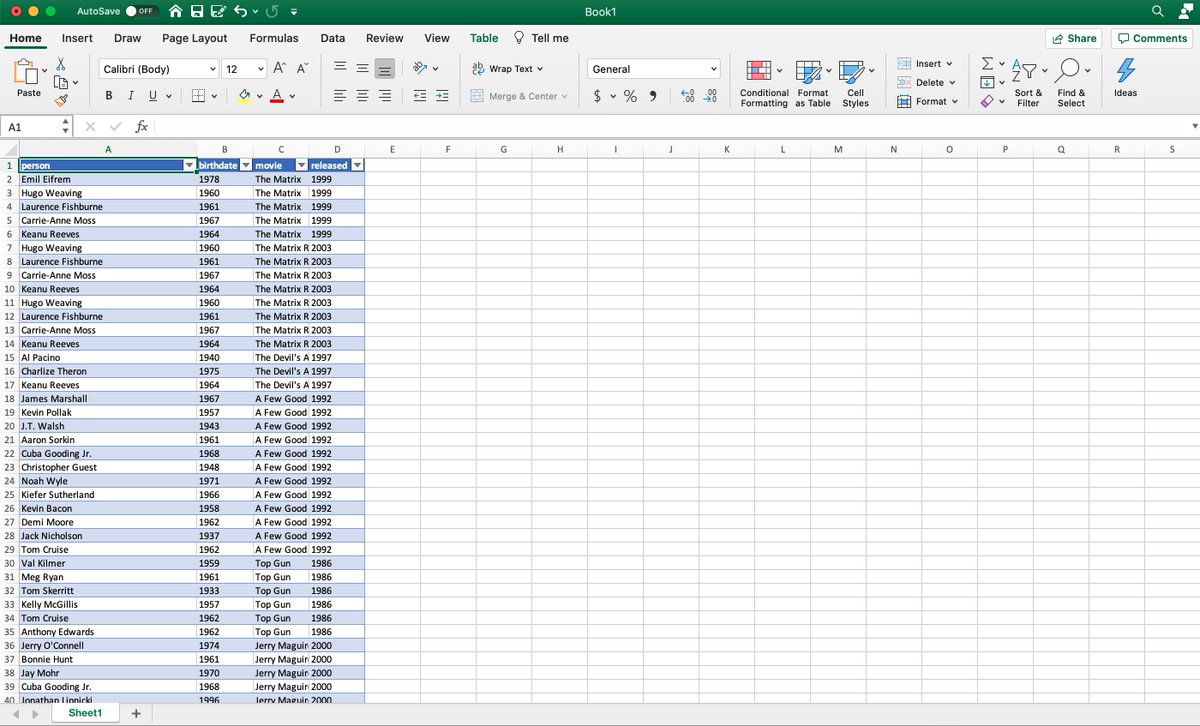Open the General number format dropdown
The height and width of the screenshot is (726, 1200).
pyautogui.click(x=653, y=68)
